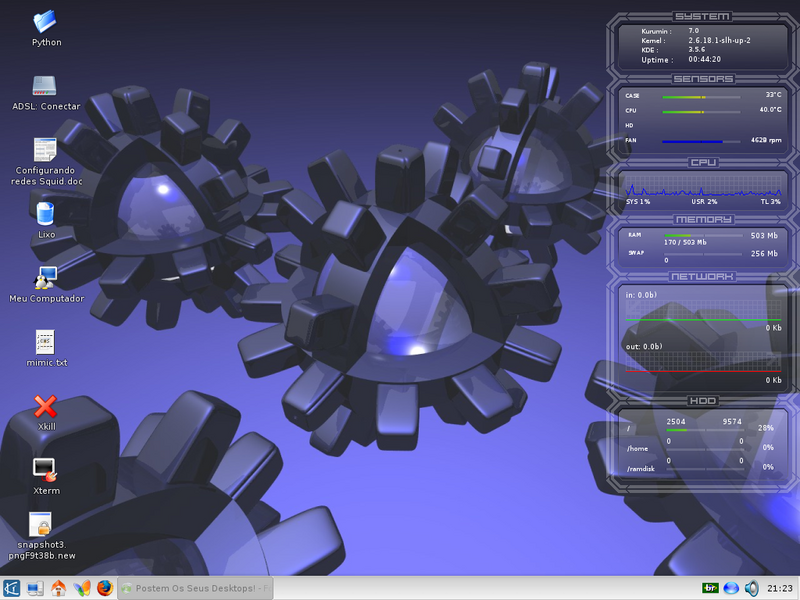Select the snapshot3.pngF9t38b.new file icon

40,524
